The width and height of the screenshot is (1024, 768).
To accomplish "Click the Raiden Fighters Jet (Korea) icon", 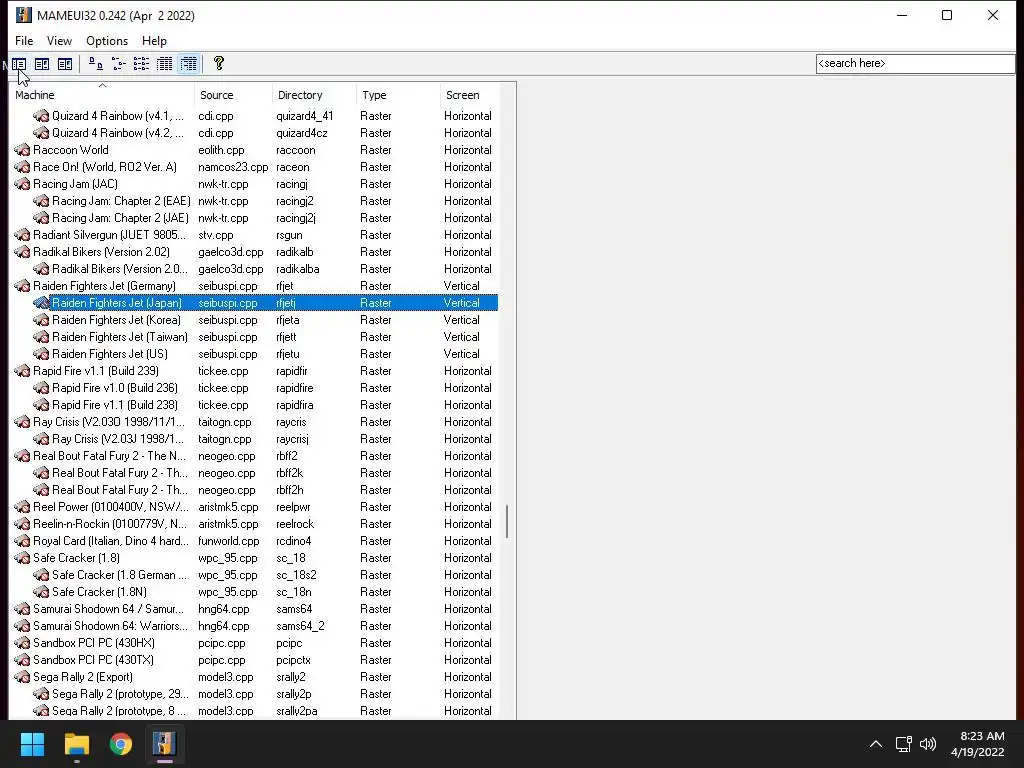I will click(x=41, y=320).
